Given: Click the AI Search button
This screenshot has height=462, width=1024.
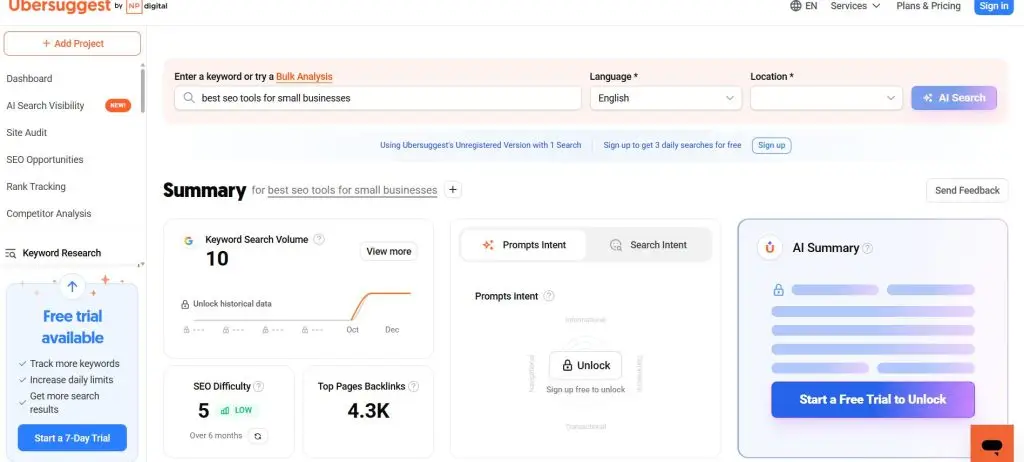Looking at the screenshot, I should pyautogui.click(x=954, y=98).
